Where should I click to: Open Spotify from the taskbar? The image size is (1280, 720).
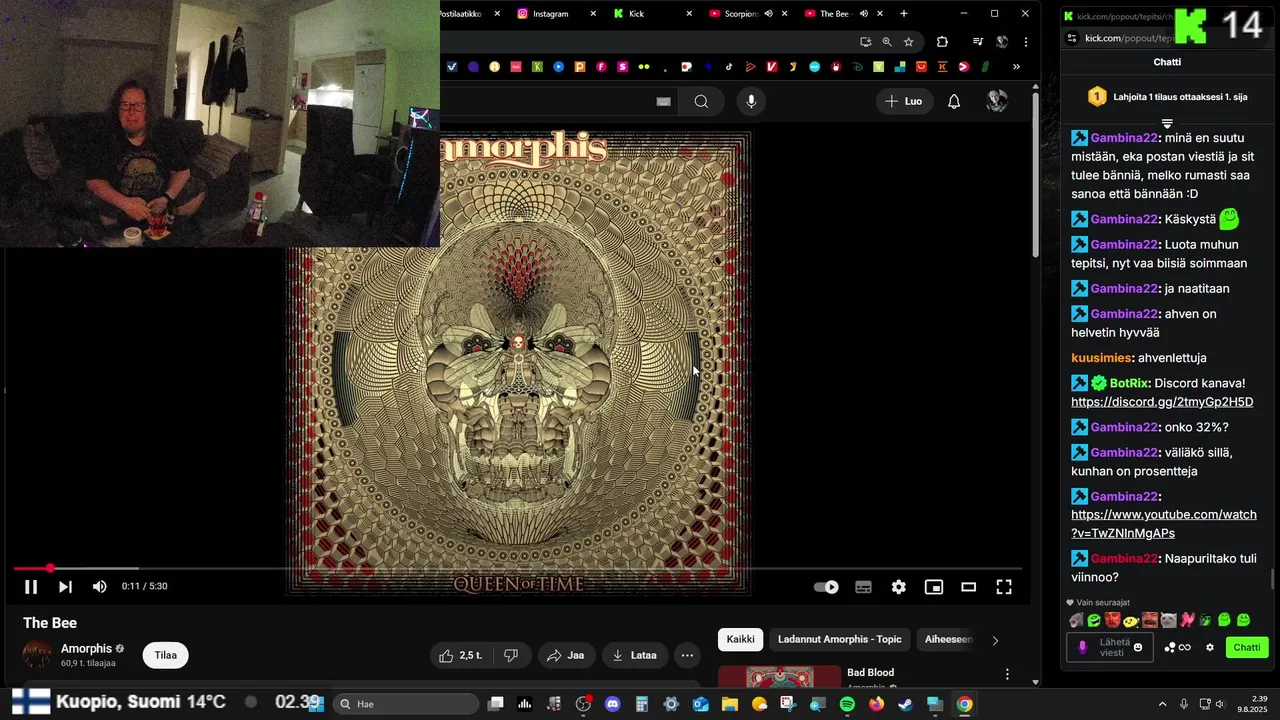[847, 704]
